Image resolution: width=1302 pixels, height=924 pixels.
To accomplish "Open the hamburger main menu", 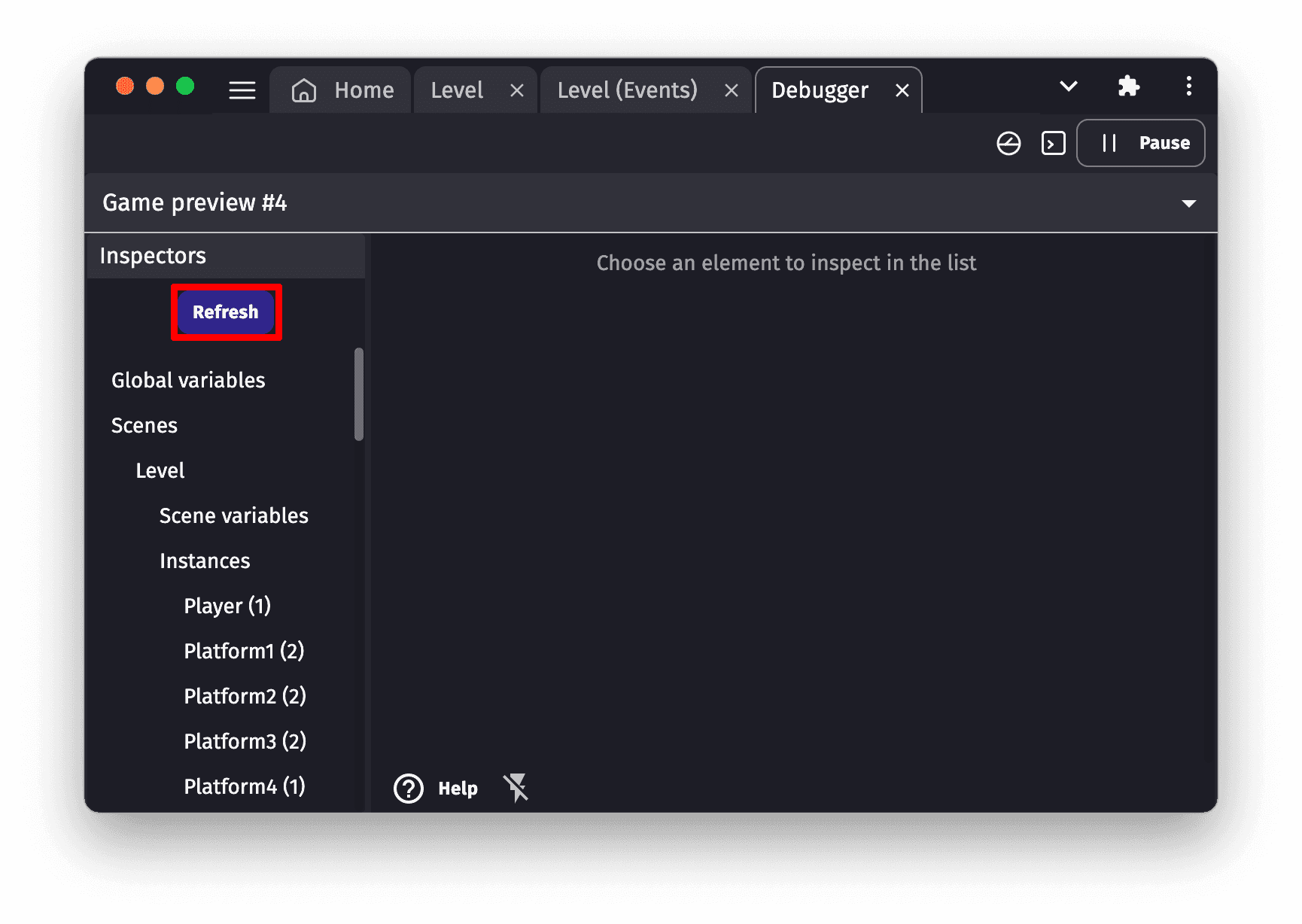I will click(x=242, y=90).
